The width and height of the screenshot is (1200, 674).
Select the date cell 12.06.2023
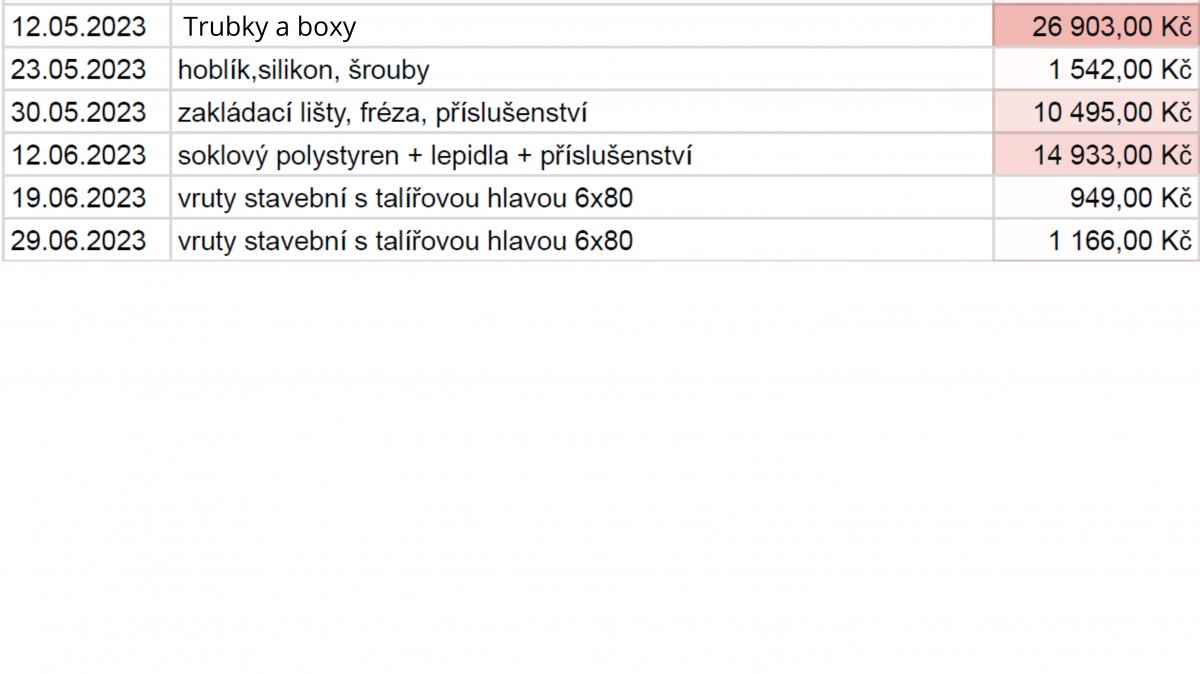pyautogui.click(x=87, y=155)
